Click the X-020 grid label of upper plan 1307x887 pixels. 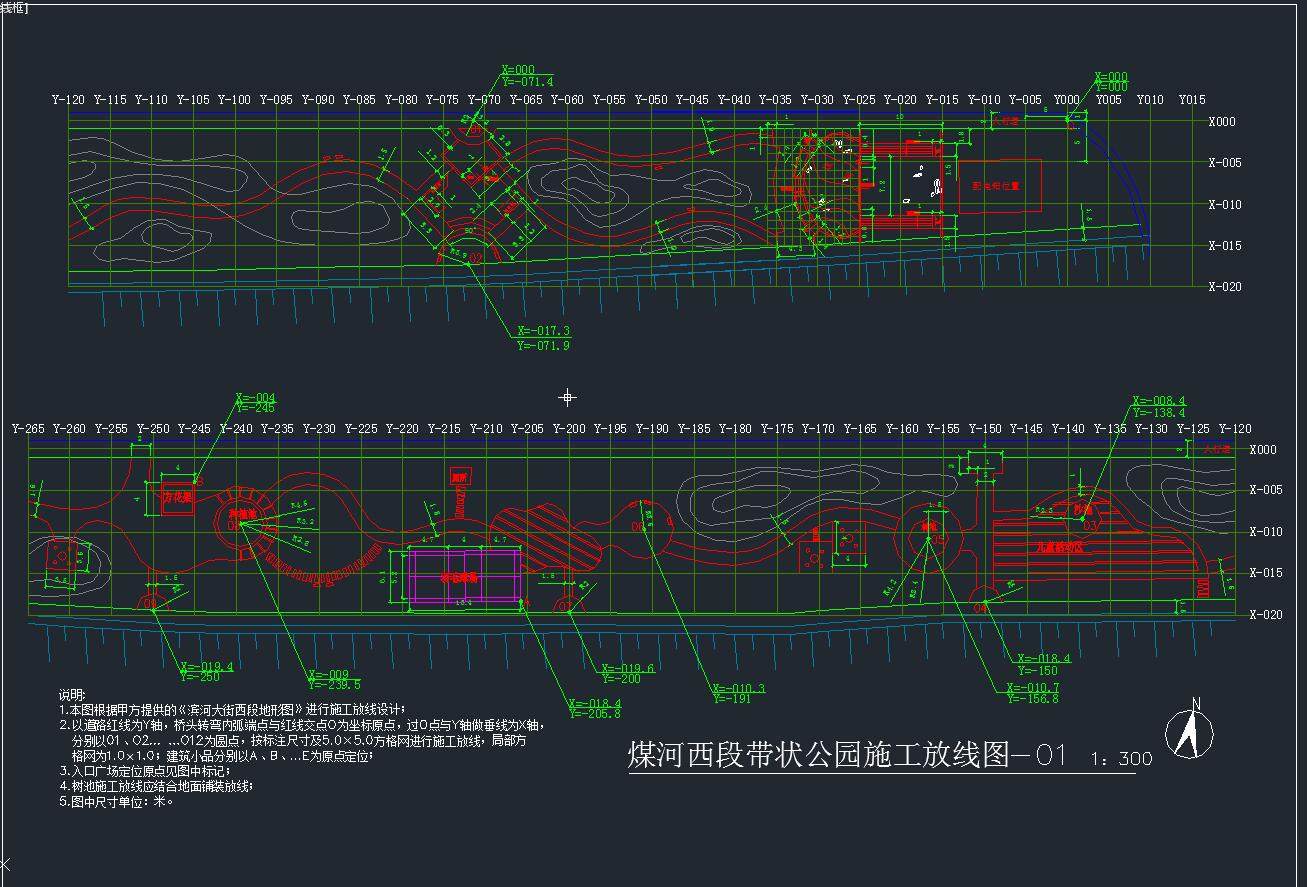1224,287
